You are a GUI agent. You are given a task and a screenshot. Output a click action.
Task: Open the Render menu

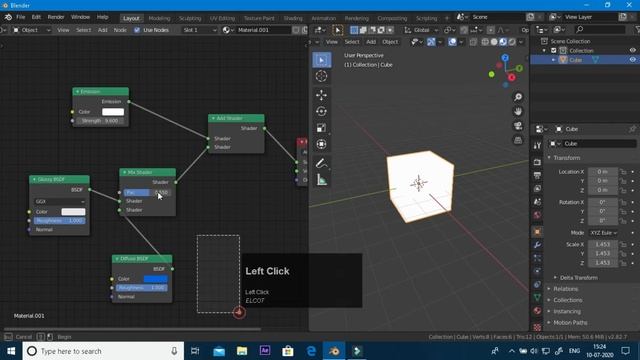click(56, 17)
